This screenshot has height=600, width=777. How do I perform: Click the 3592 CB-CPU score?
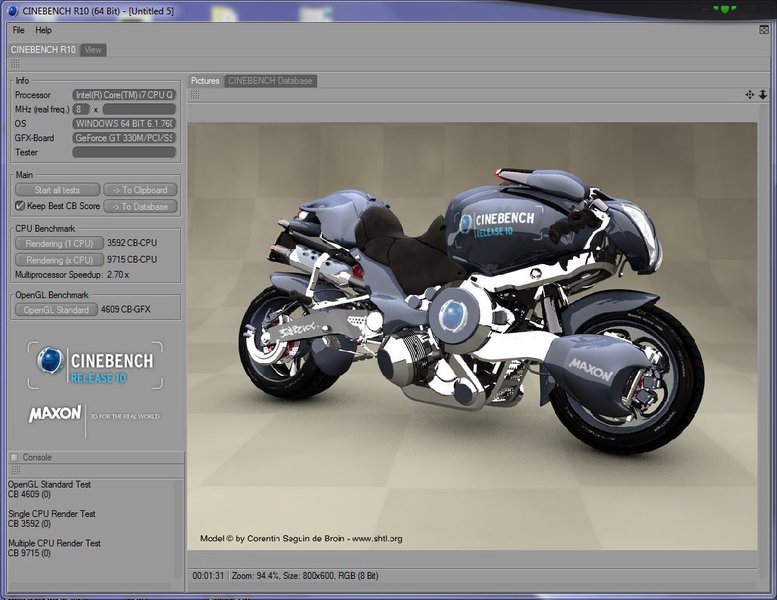pos(132,243)
